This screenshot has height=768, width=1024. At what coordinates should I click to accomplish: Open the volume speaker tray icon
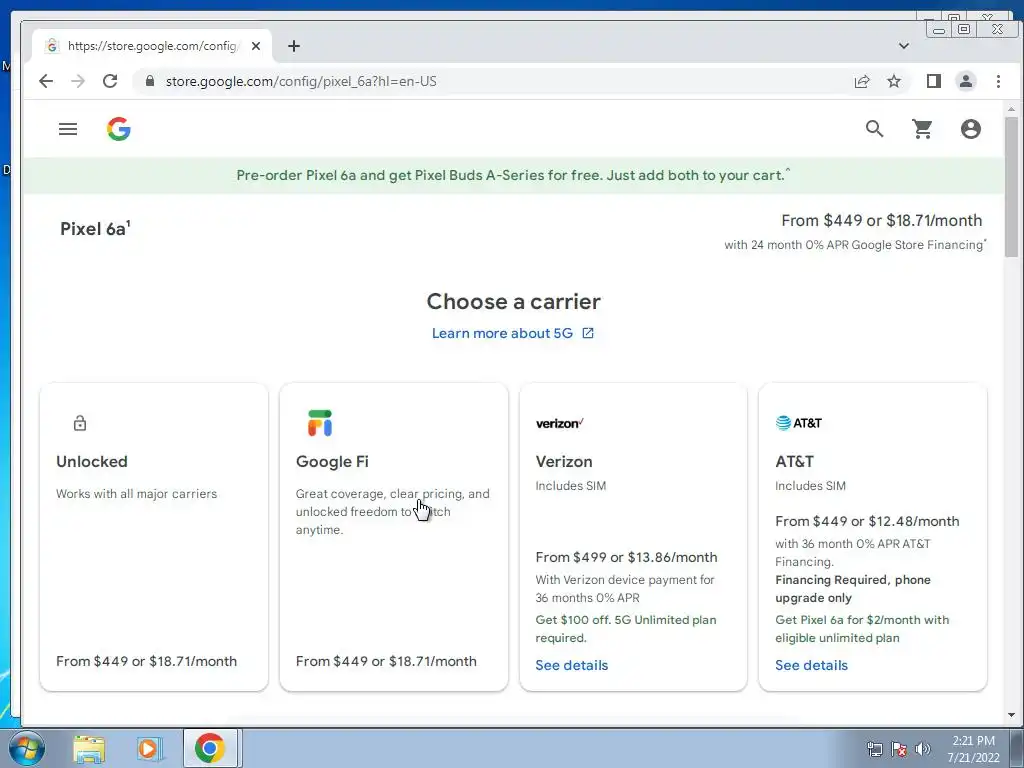[923, 749]
